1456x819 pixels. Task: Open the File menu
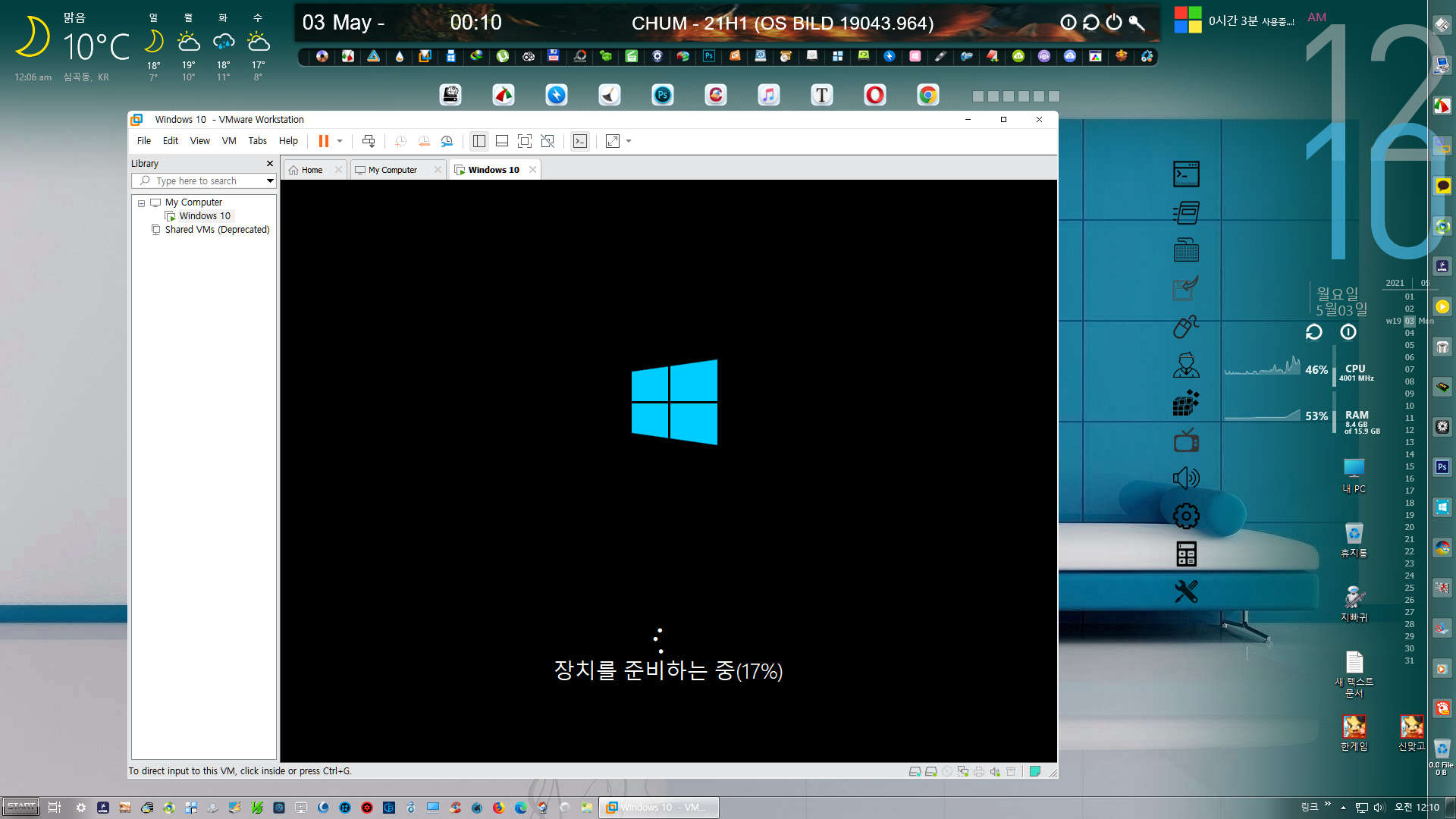(144, 141)
